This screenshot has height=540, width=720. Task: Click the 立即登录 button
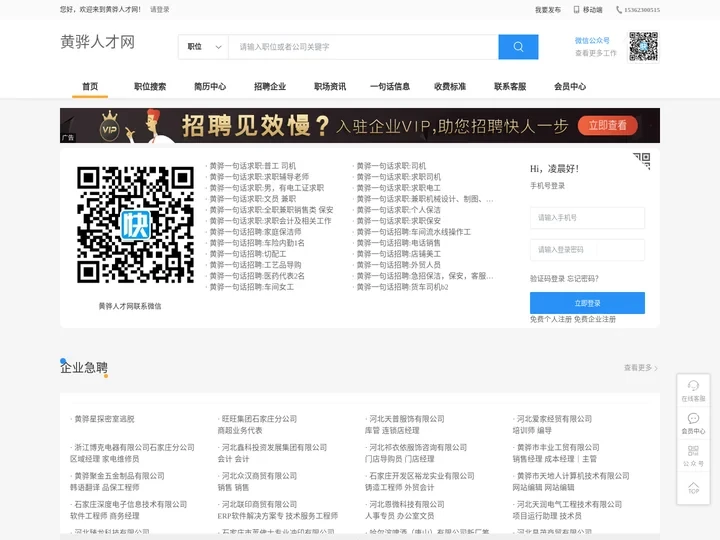(x=587, y=303)
